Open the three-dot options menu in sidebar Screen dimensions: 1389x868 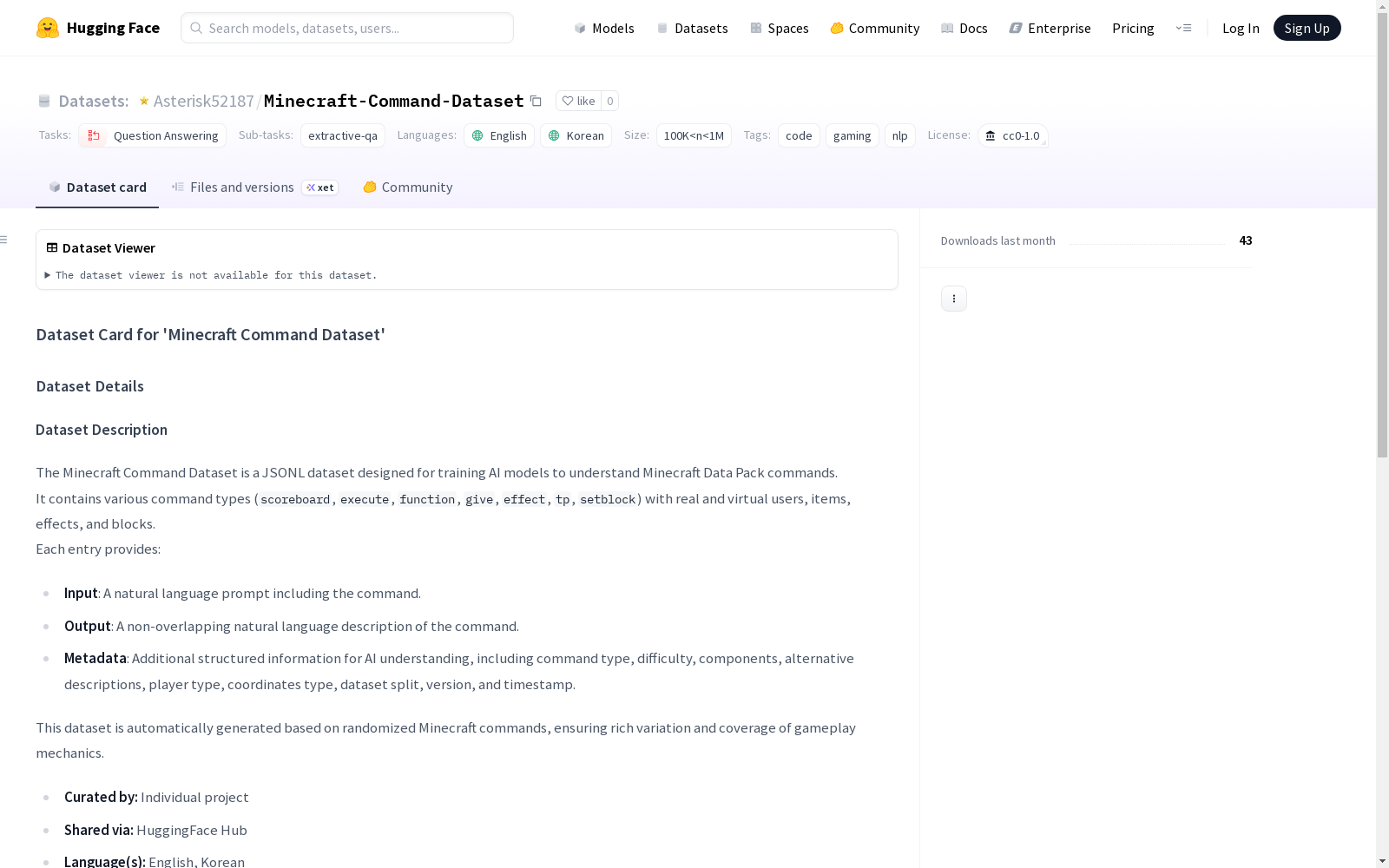[x=954, y=299]
